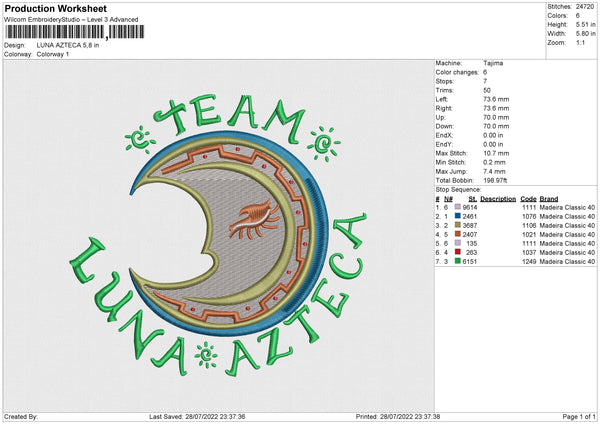Image resolution: width=600 pixels, height=424 pixels.
Task: Click stitch count 263 in stop row 6
Action: pyautogui.click(x=472, y=253)
